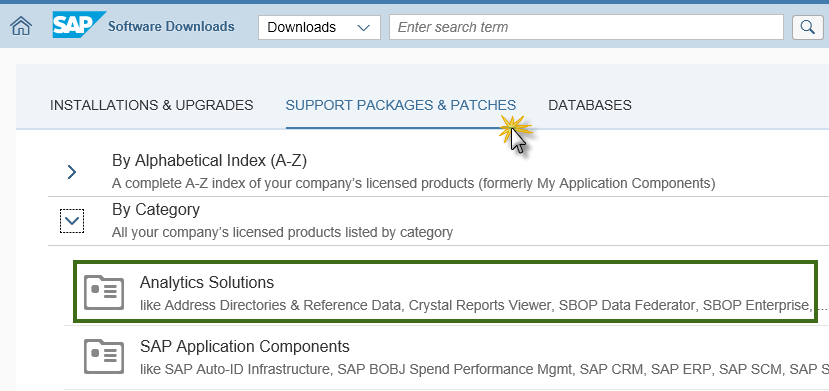
Task: Click the By Category heading
Action: (x=156, y=210)
